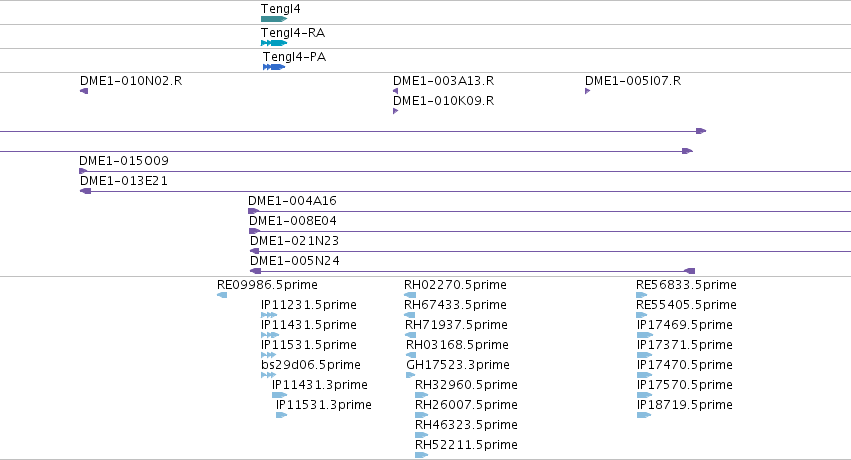Click the DME1-005I07.R feature arrow
The width and height of the screenshot is (851, 460).
point(587,91)
